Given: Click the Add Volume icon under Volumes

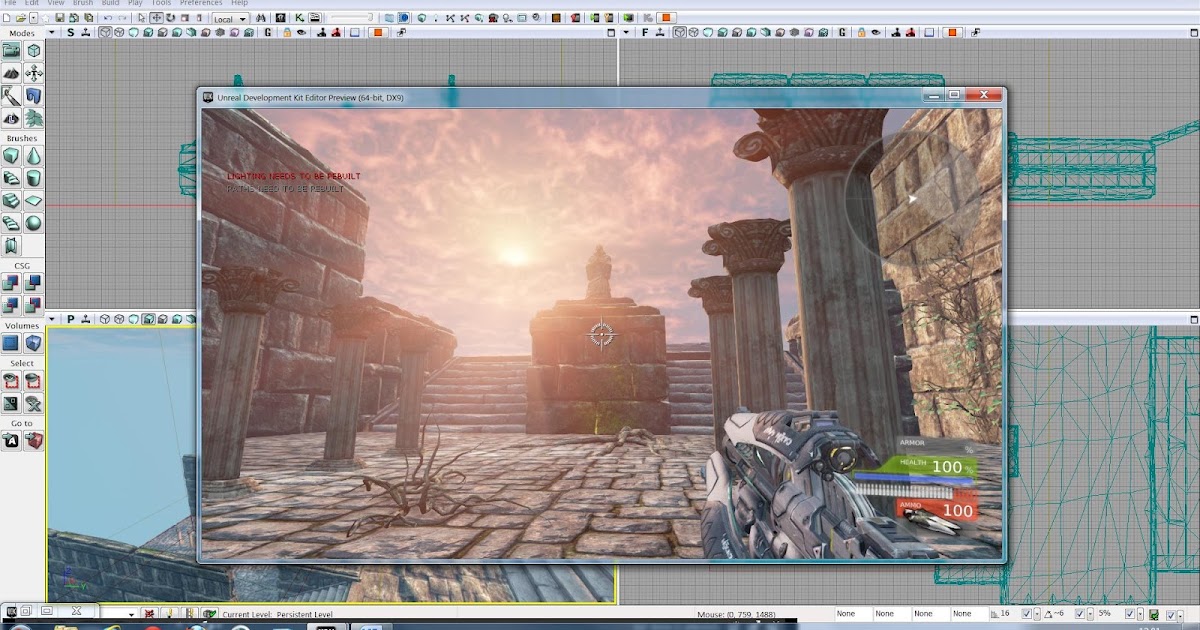Looking at the screenshot, I should click(x=34, y=344).
